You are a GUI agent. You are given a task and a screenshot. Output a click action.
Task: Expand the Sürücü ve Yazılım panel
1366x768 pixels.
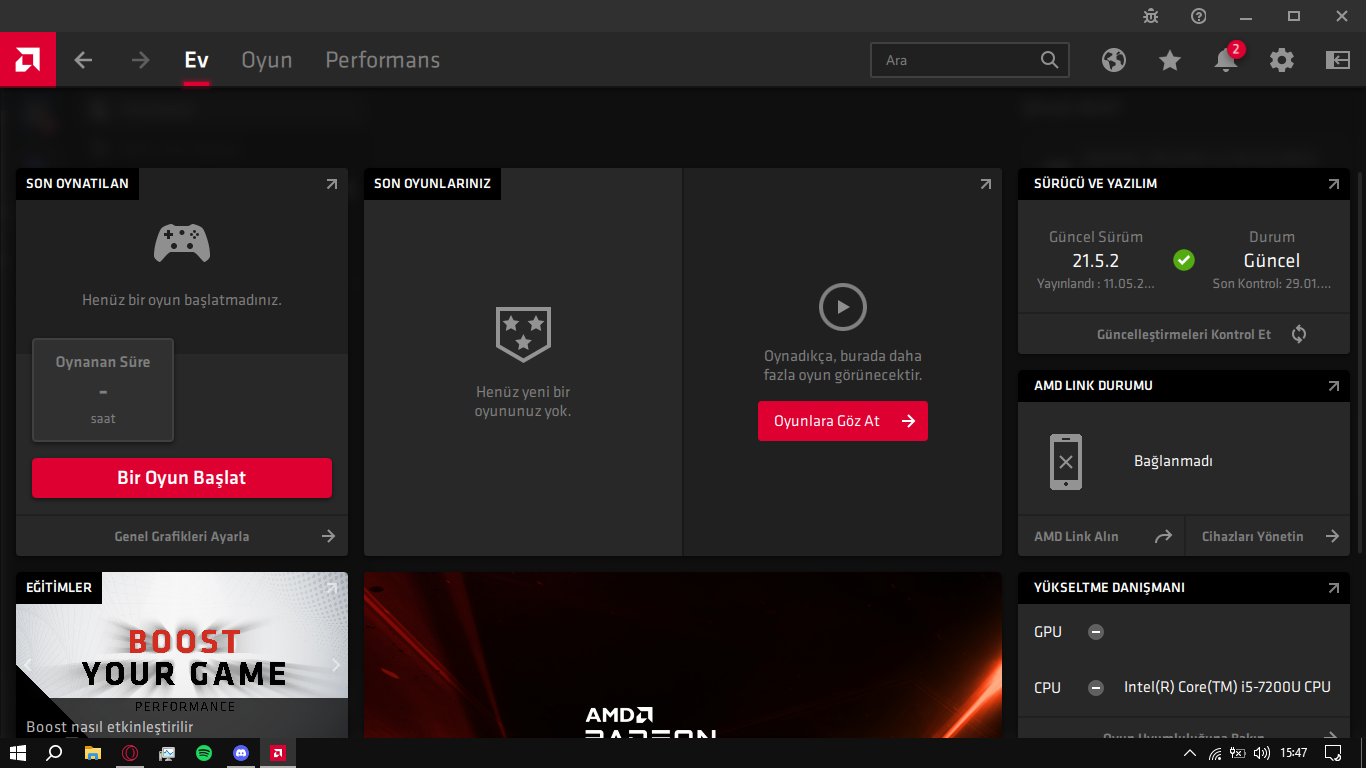coord(1333,184)
